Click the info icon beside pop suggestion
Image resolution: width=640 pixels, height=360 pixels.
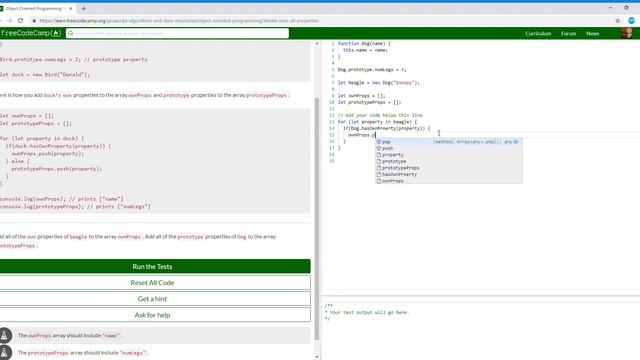(516, 142)
